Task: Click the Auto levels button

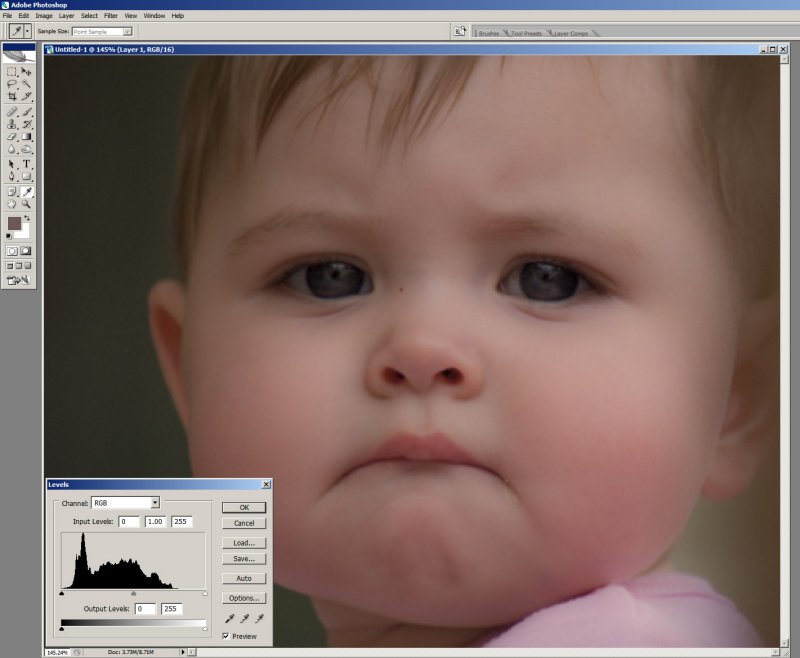Action: [x=244, y=578]
